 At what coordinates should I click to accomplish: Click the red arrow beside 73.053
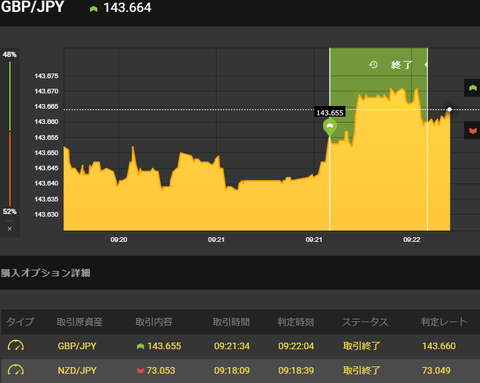[x=140, y=371]
